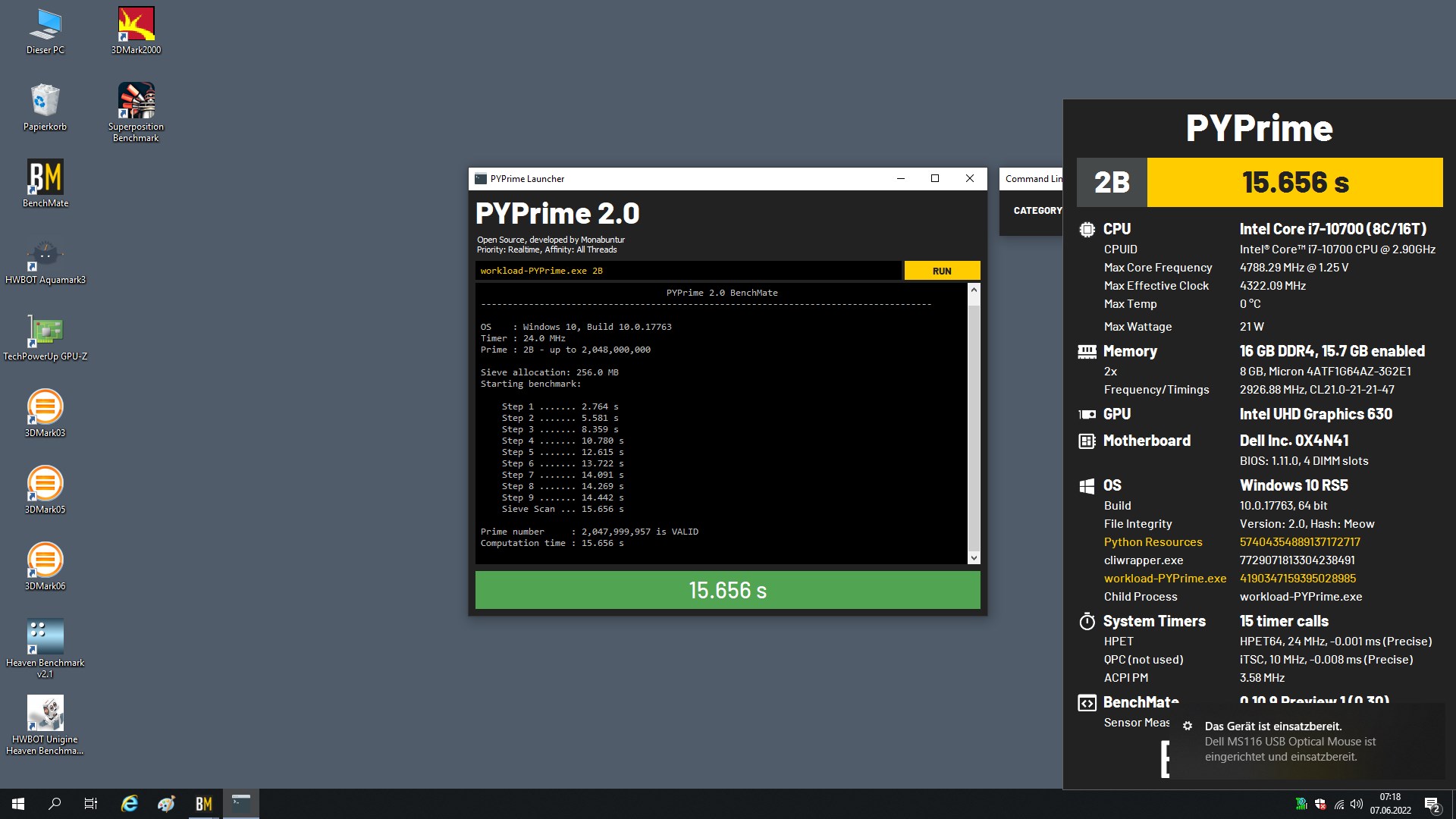Open the notification center icon
This screenshot has height=819, width=1456.
coord(1432,805)
